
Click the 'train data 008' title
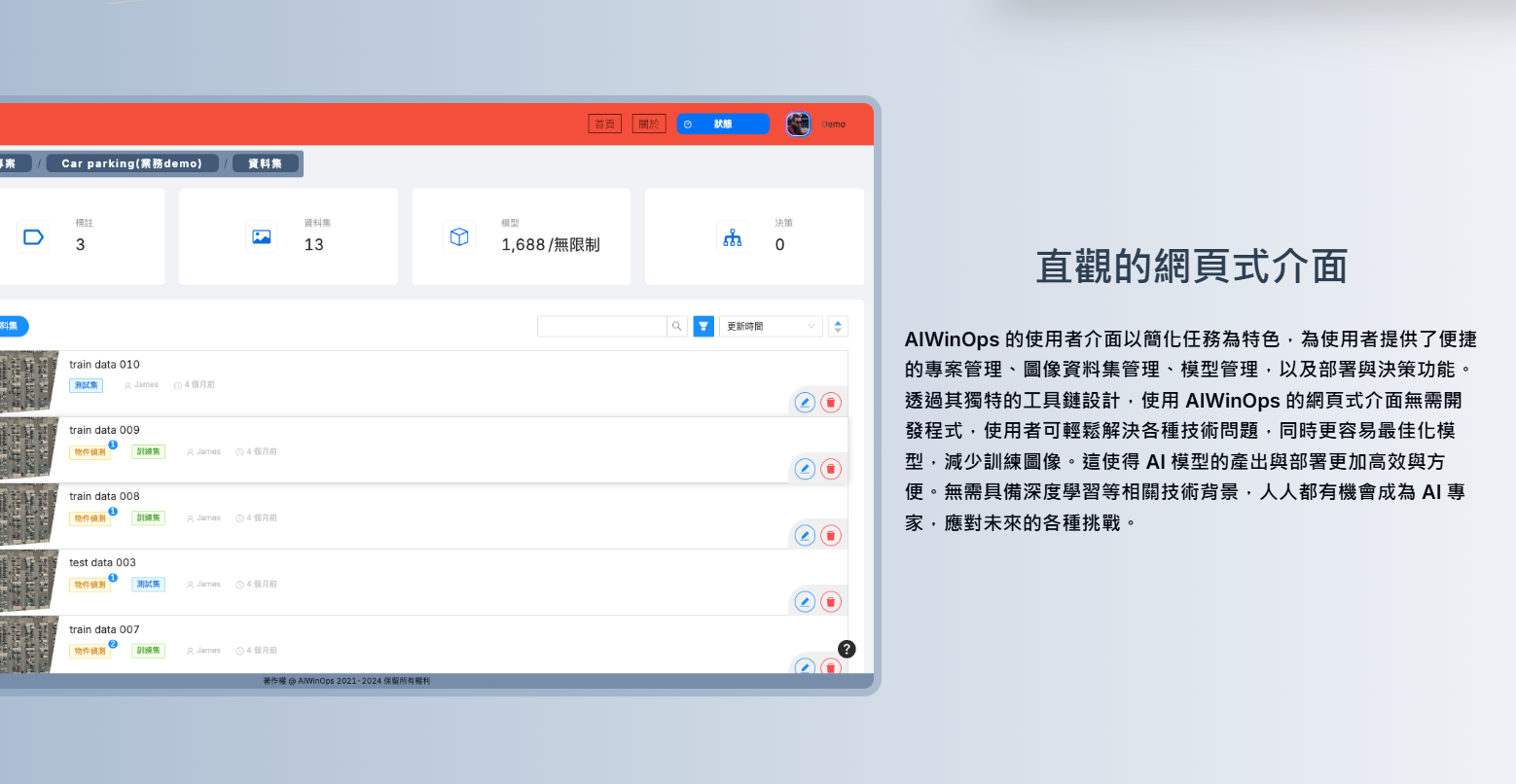pos(104,496)
